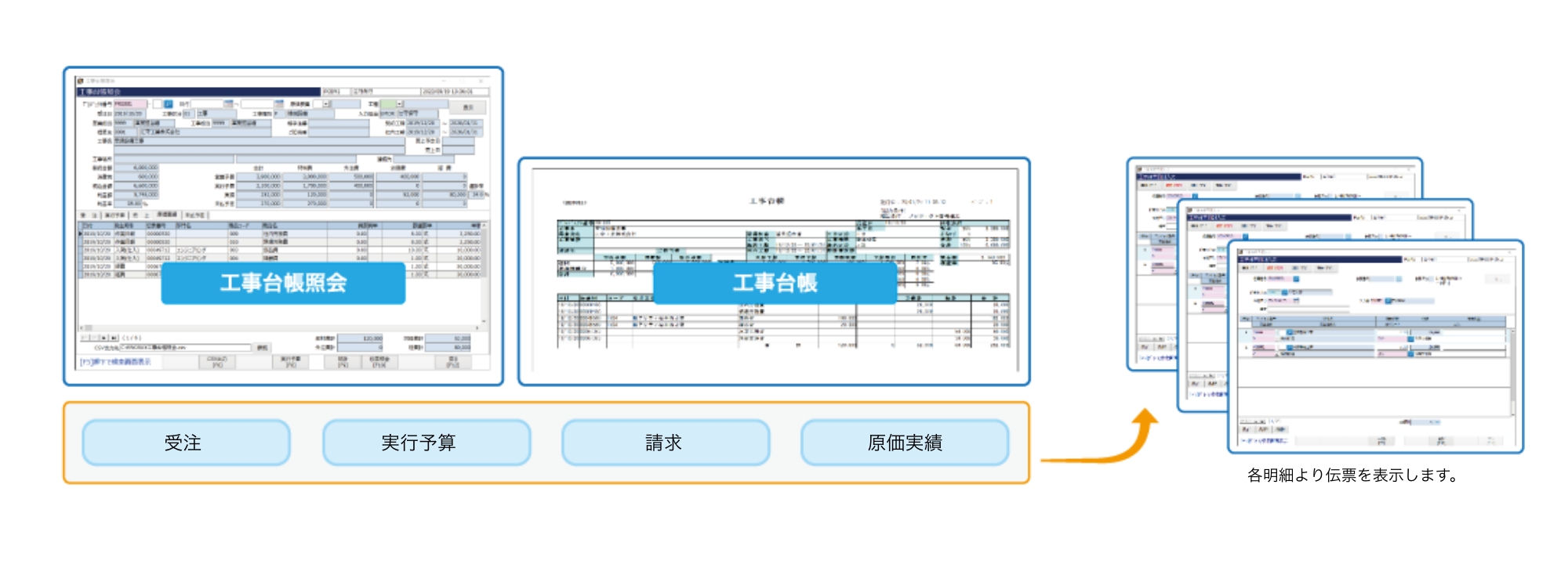The height and width of the screenshot is (564, 1568).
Task: Select the 実行予算 button
Action: (x=426, y=443)
